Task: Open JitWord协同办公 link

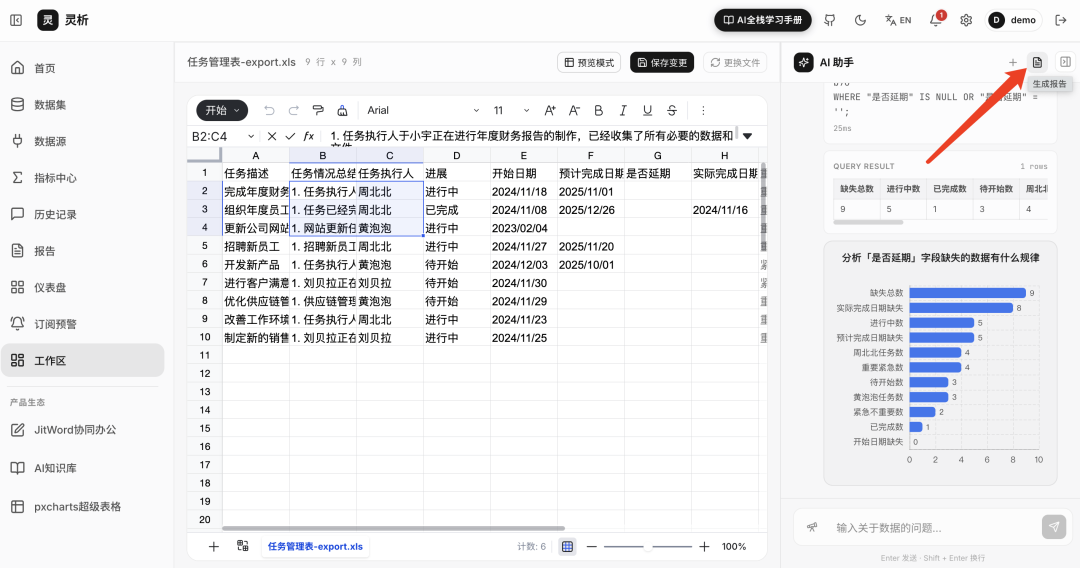Action: tap(83, 430)
